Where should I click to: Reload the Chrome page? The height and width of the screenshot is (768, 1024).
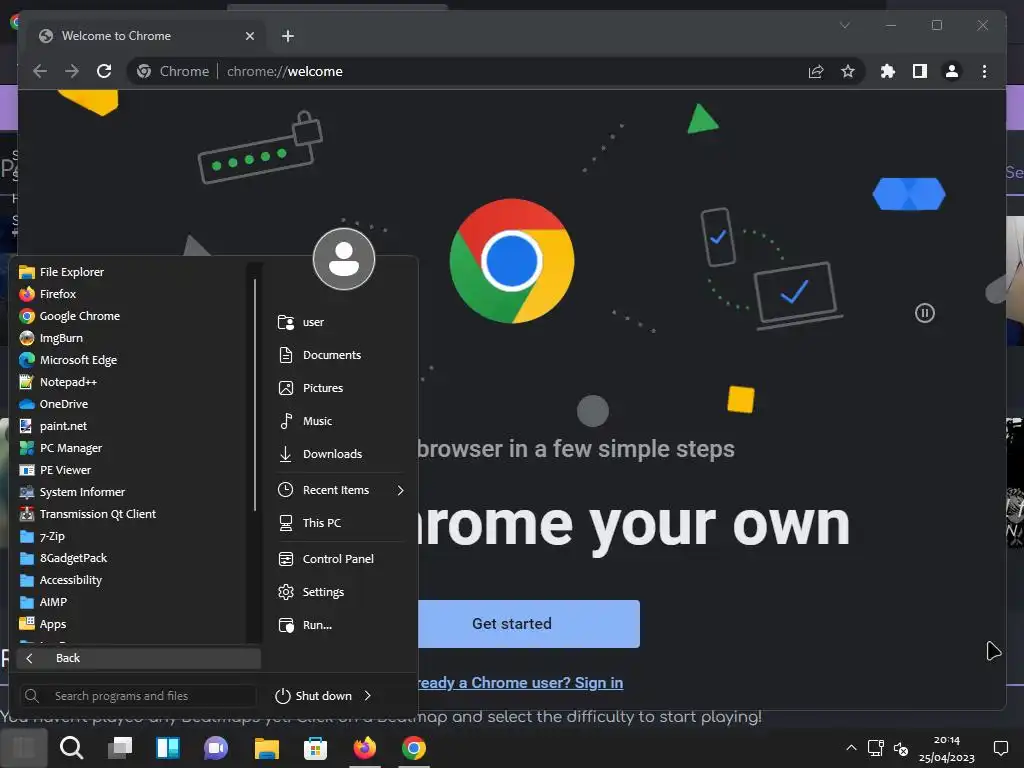[x=104, y=71]
